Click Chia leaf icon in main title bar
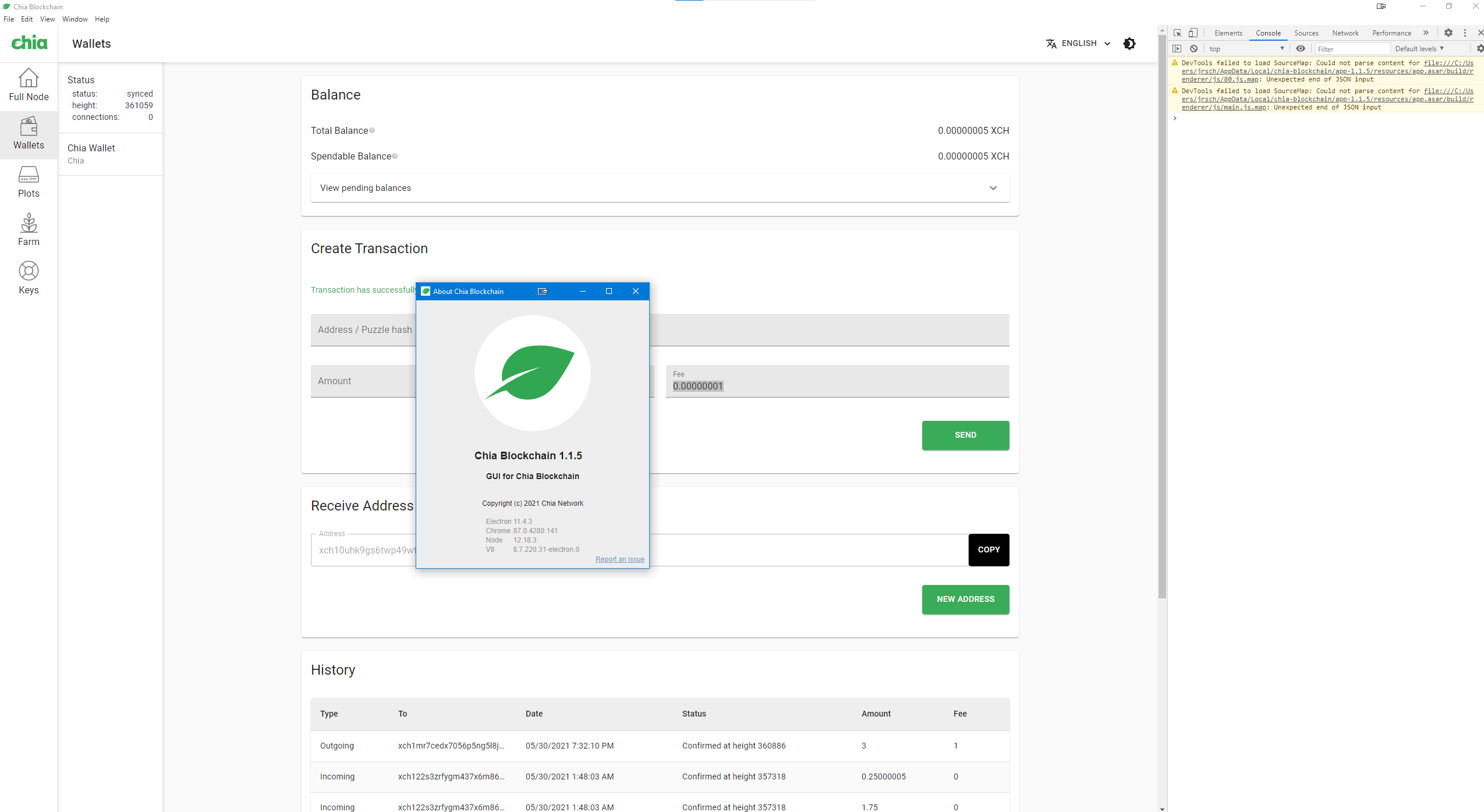Viewport: 1484px width, 812px height. click(x=6, y=6)
